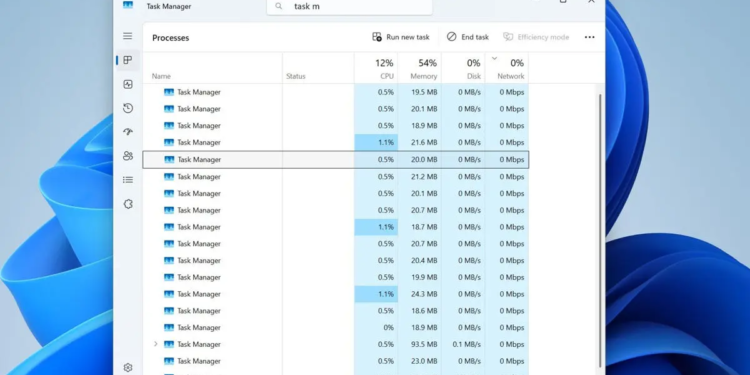Open the Startup apps sidebar page

click(x=127, y=132)
